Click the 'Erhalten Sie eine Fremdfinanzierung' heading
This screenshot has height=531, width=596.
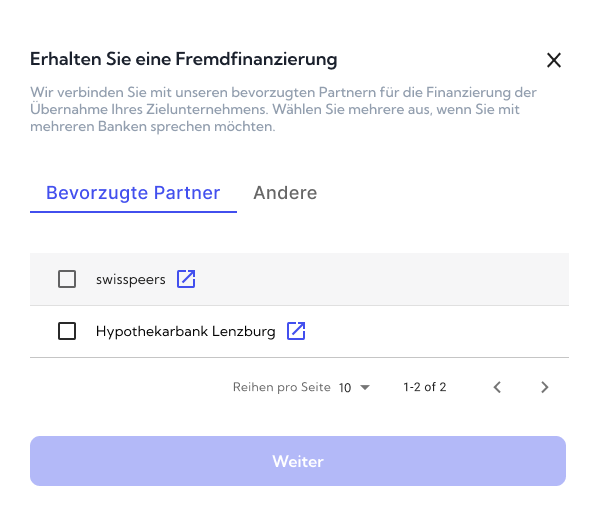point(184,59)
